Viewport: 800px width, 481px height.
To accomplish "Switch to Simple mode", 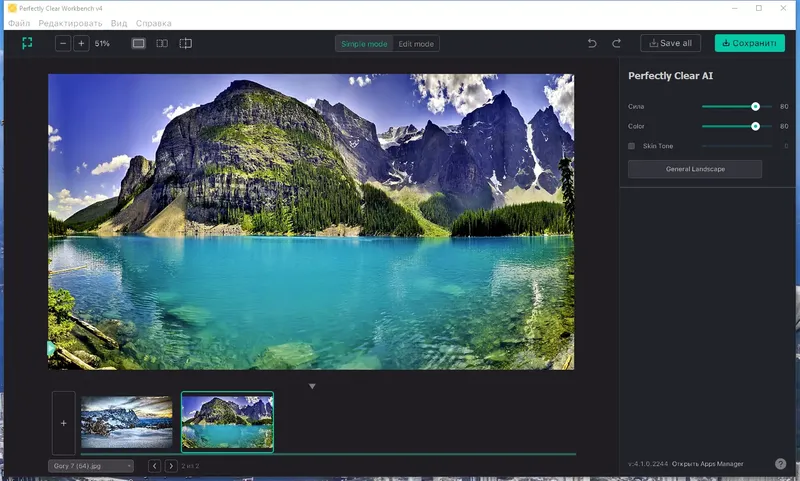I will [x=364, y=44].
